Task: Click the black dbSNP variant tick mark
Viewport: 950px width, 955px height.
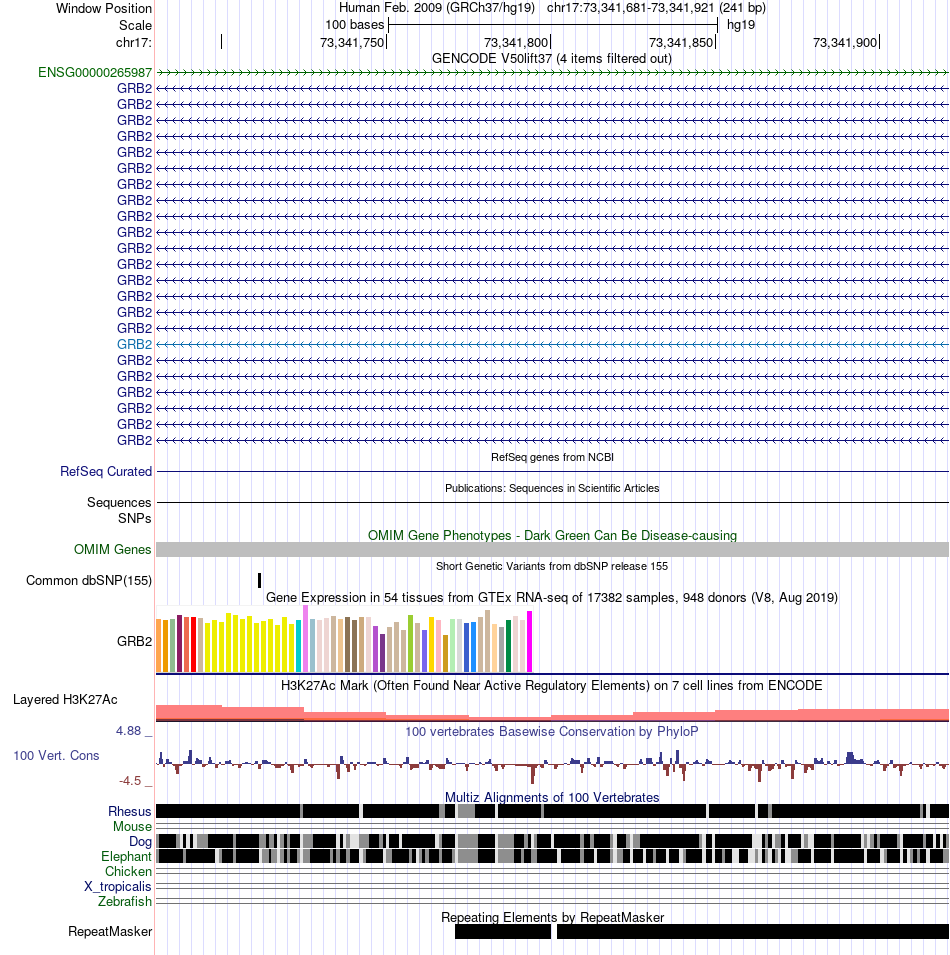Action: 259,580
